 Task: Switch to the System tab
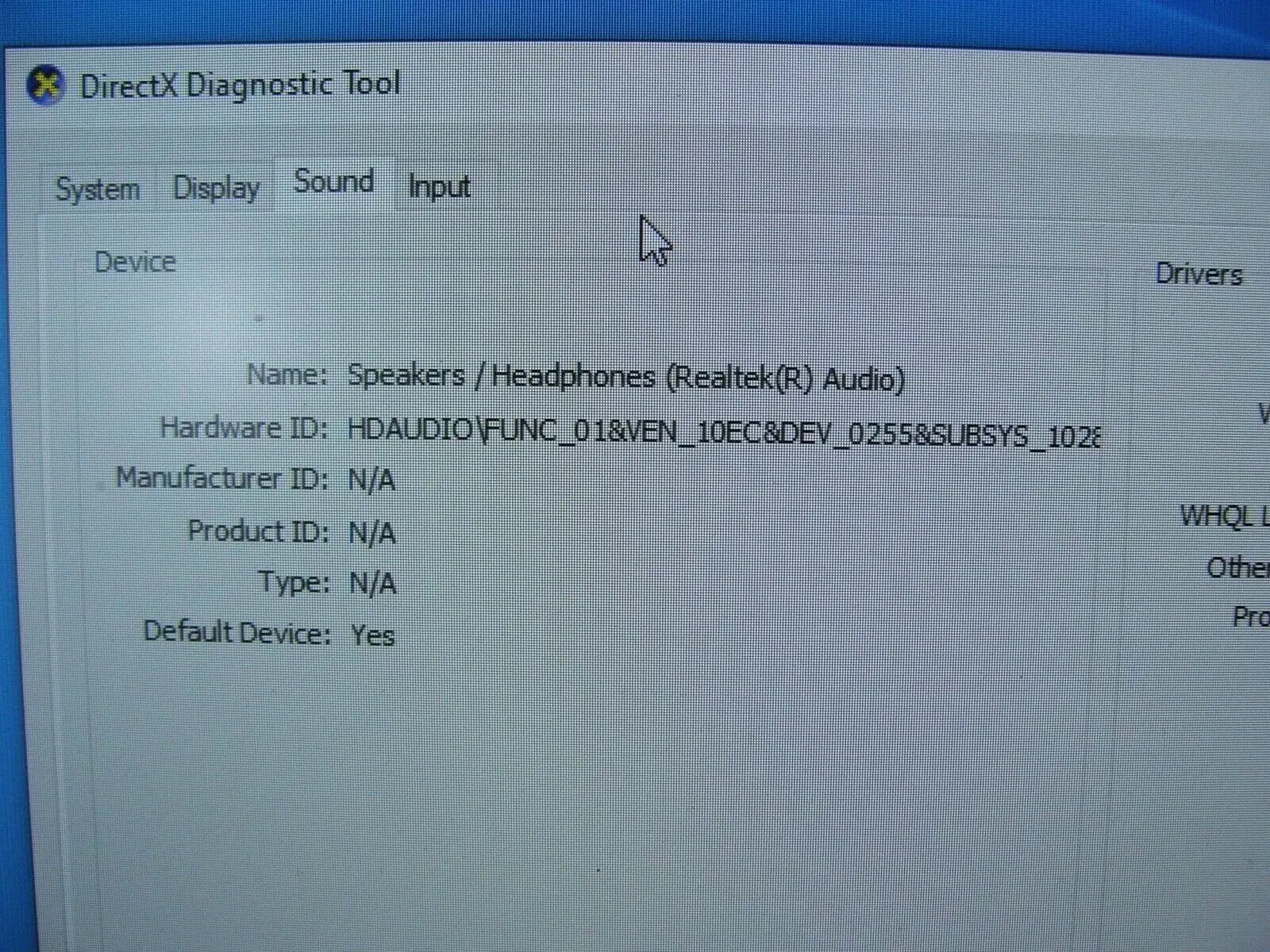click(98, 190)
